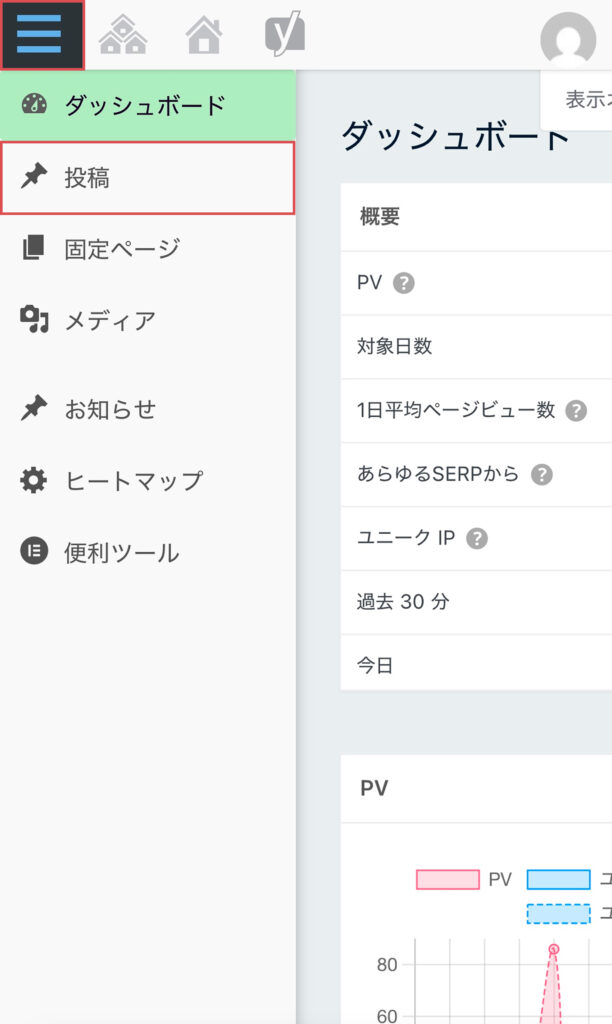Toggle the hamburger menu button
This screenshot has width=612, height=1024.
(x=40, y=35)
